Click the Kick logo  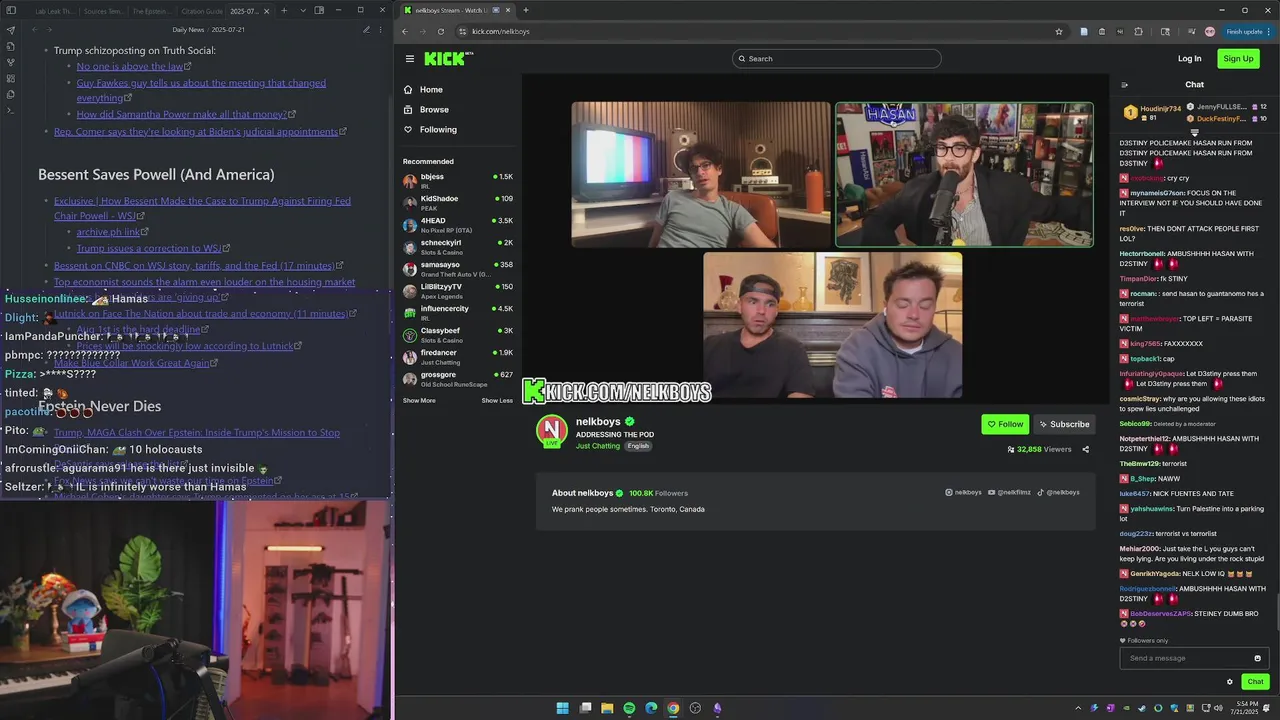[x=448, y=59]
